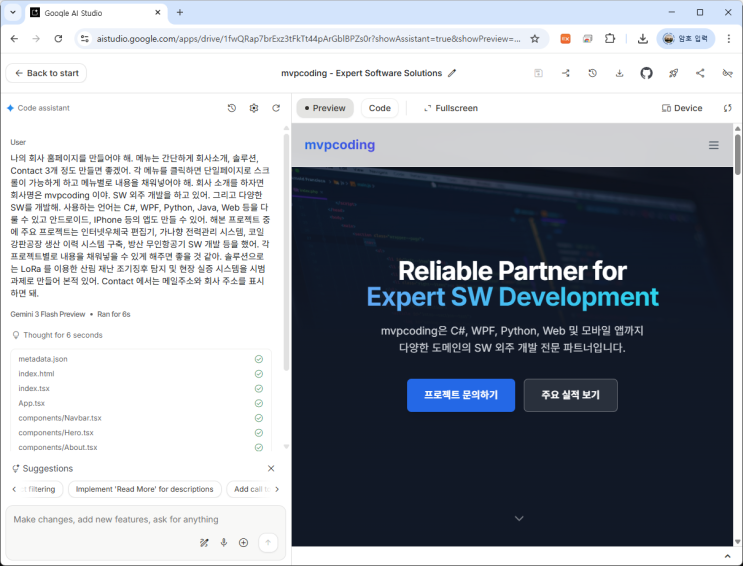The width and height of the screenshot is (743, 566).
Task: Edit the project title with the pencil icon
Action: click(452, 73)
